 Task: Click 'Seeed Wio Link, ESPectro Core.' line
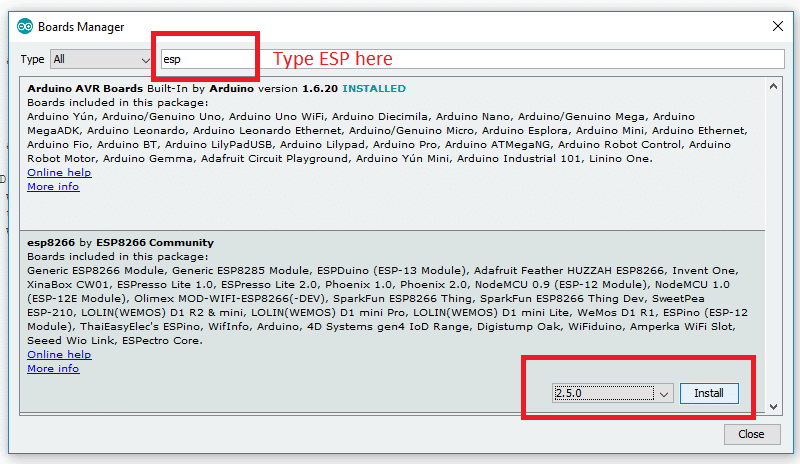click(x=115, y=340)
